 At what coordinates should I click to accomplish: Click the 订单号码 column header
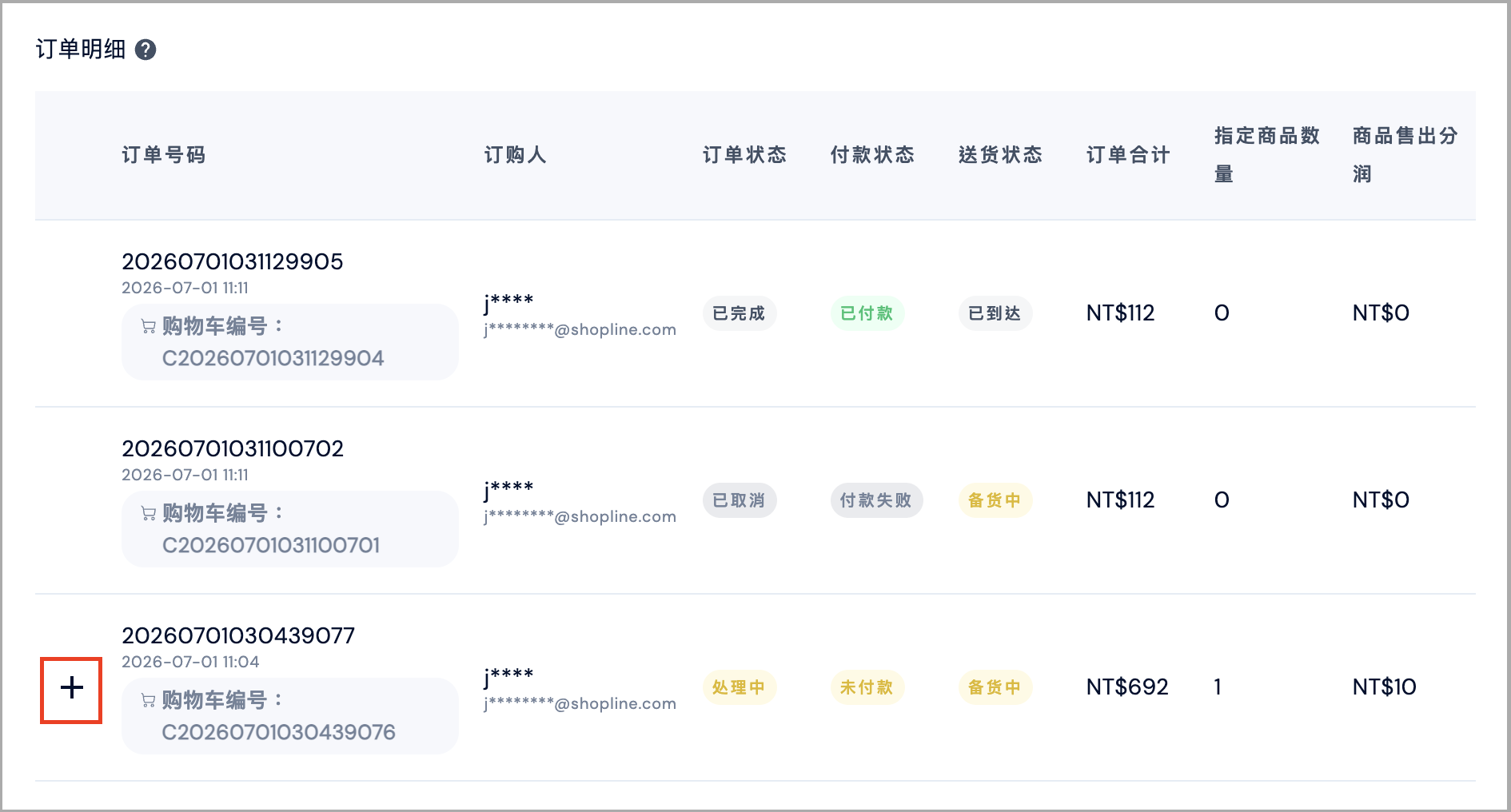[164, 155]
